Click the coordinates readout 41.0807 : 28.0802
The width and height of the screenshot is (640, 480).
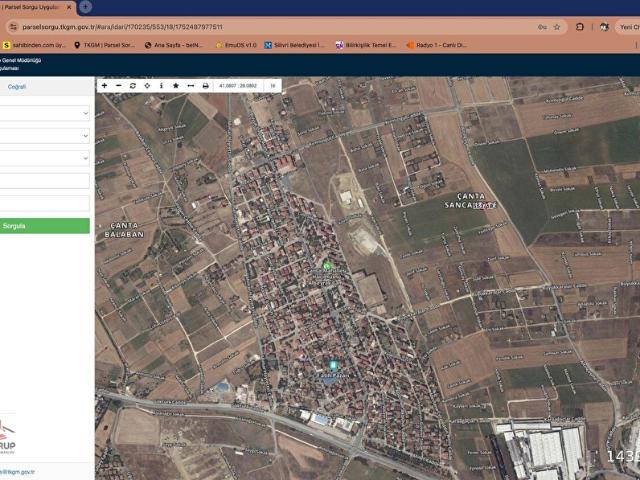pos(238,86)
